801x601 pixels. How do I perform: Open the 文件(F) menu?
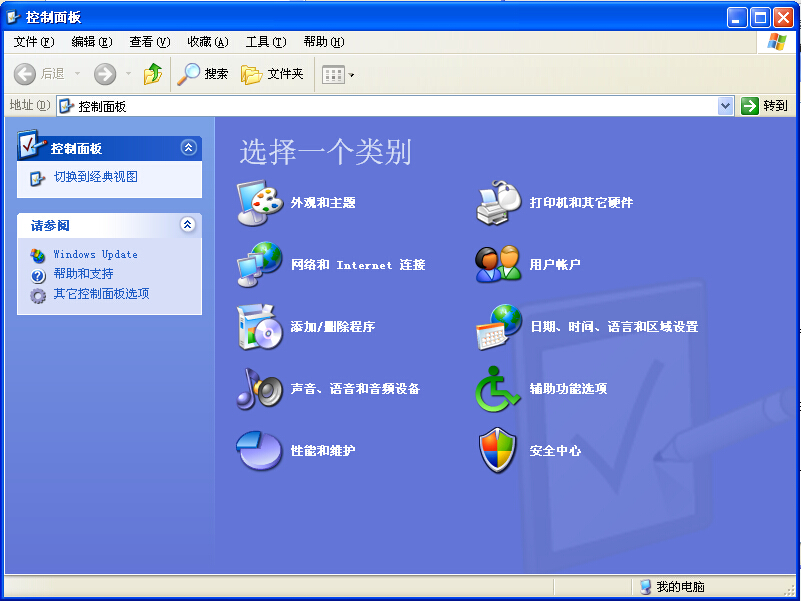pos(34,42)
